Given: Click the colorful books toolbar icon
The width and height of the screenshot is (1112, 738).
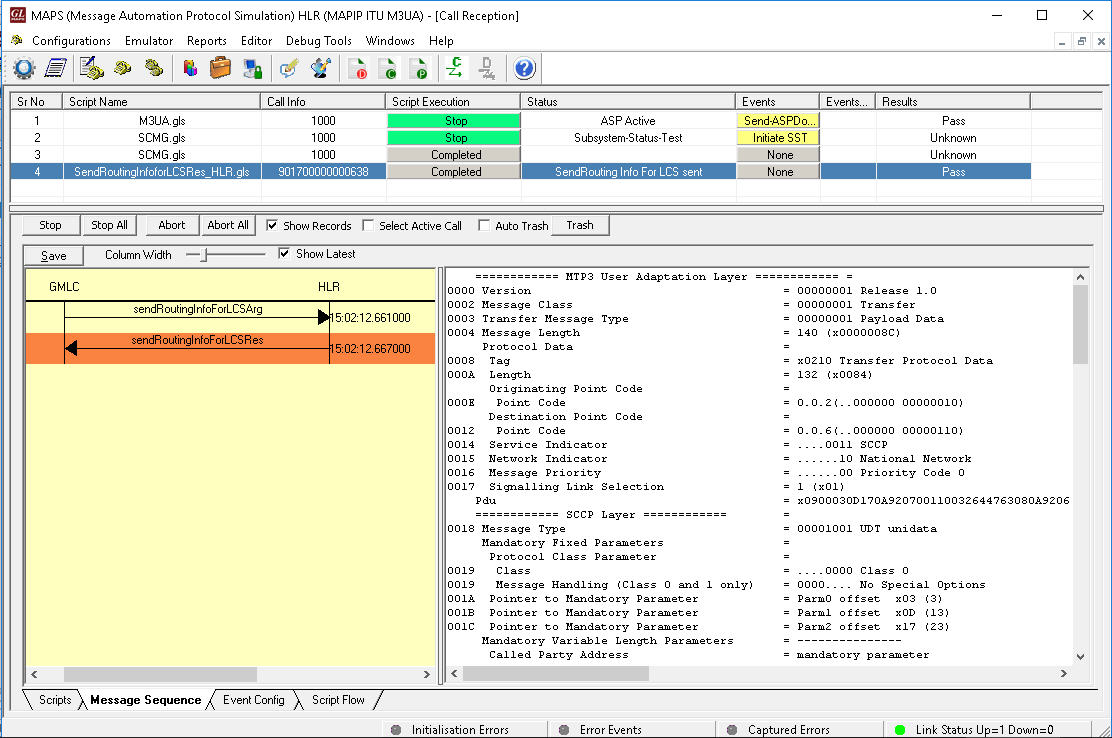Looking at the screenshot, I should 190,68.
